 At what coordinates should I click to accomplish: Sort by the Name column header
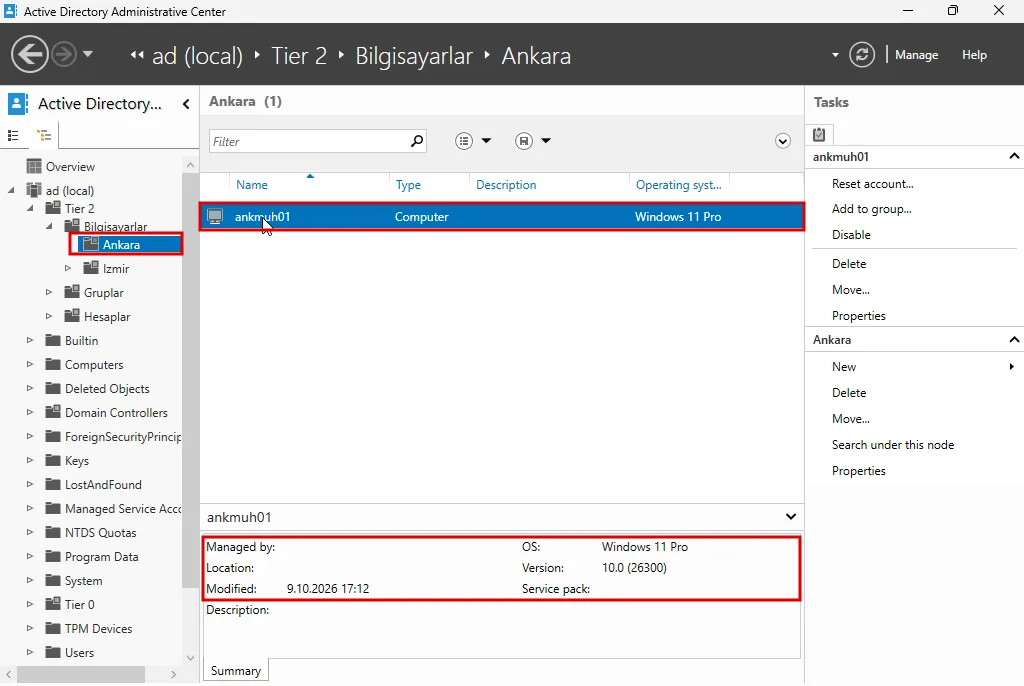click(251, 185)
